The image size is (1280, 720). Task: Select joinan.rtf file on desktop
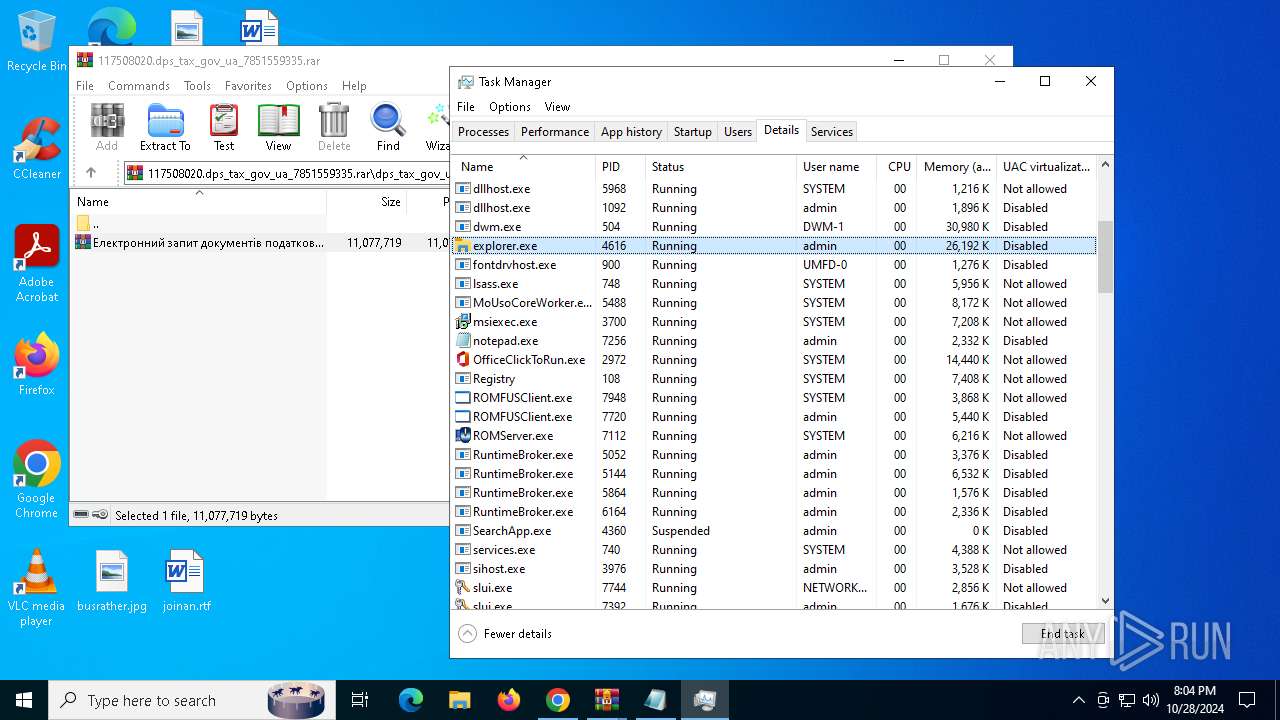click(186, 581)
